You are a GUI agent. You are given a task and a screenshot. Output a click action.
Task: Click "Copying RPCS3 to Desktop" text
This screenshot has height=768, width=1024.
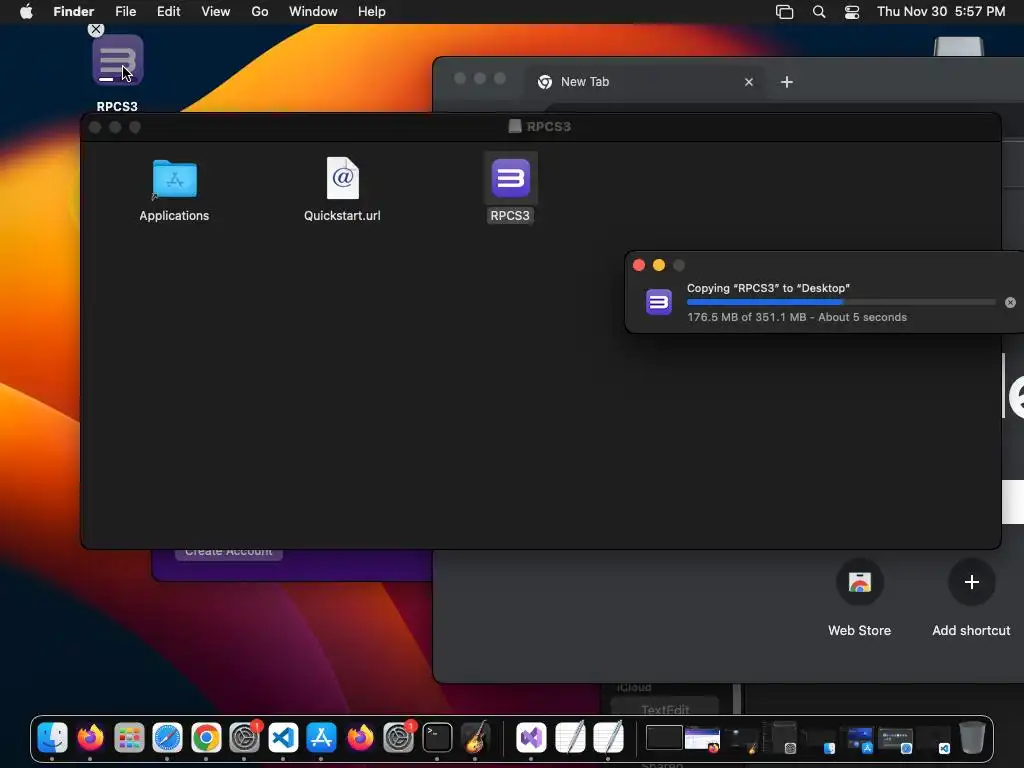tap(768, 288)
